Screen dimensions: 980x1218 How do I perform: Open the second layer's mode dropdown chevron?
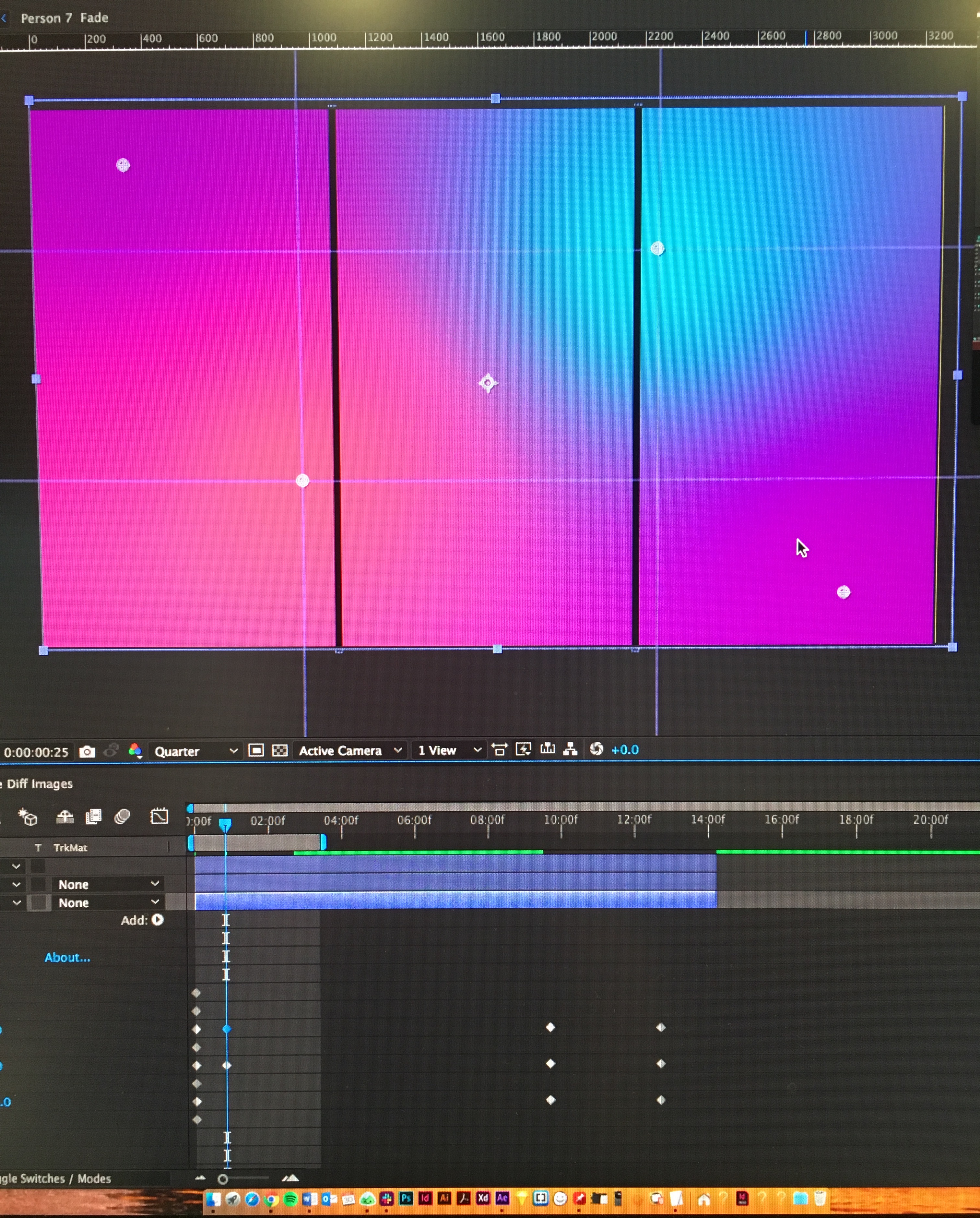click(x=17, y=884)
